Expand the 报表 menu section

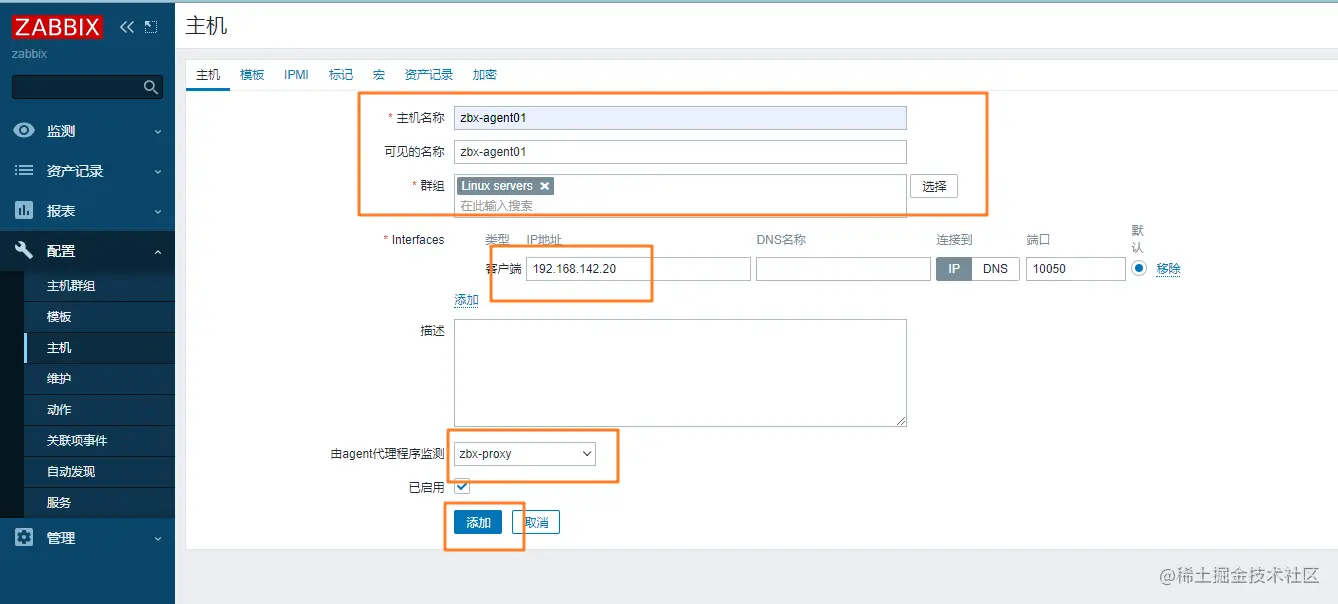pos(87,211)
